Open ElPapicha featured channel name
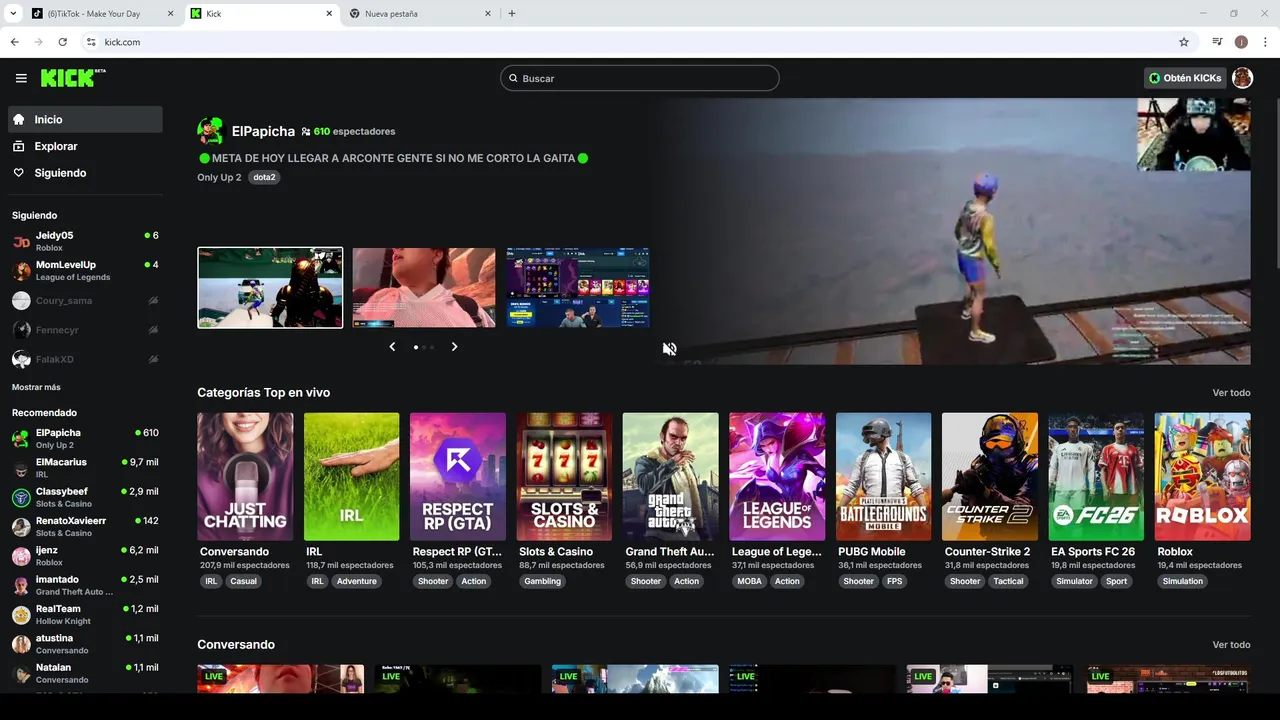The width and height of the screenshot is (1280, 720). point(263,131)
